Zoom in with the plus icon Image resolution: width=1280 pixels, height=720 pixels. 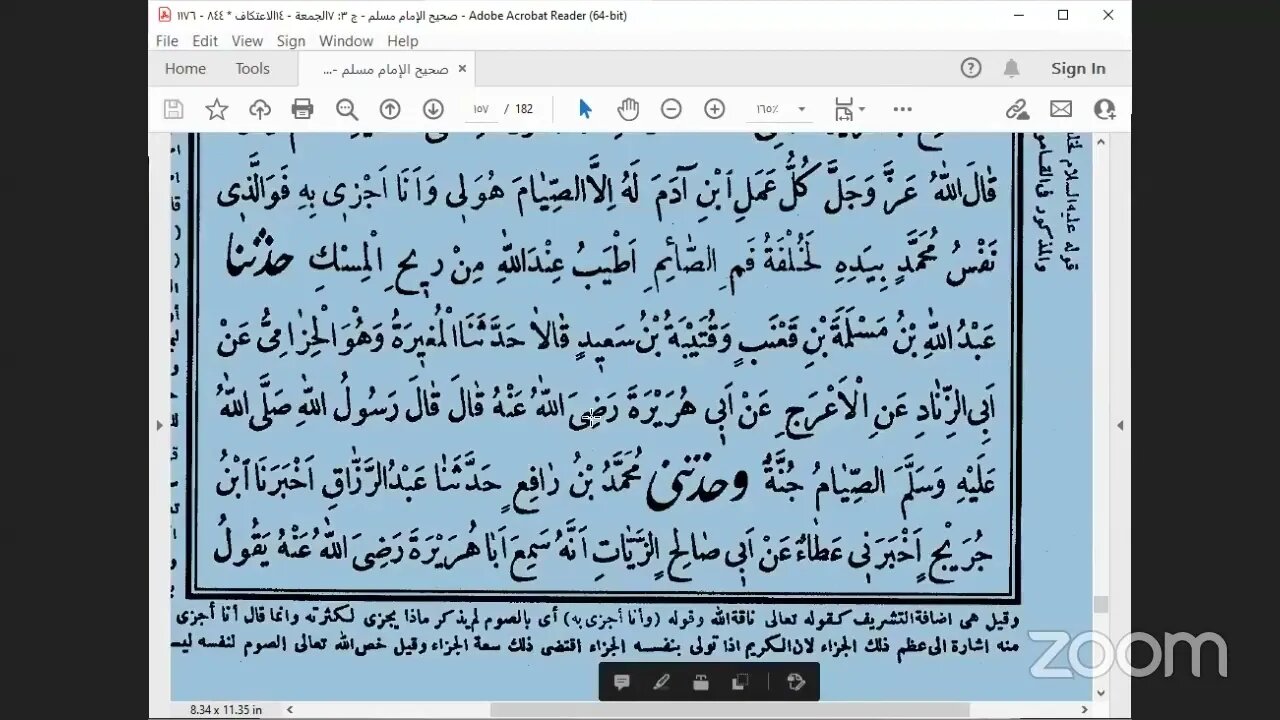[714, 109]
